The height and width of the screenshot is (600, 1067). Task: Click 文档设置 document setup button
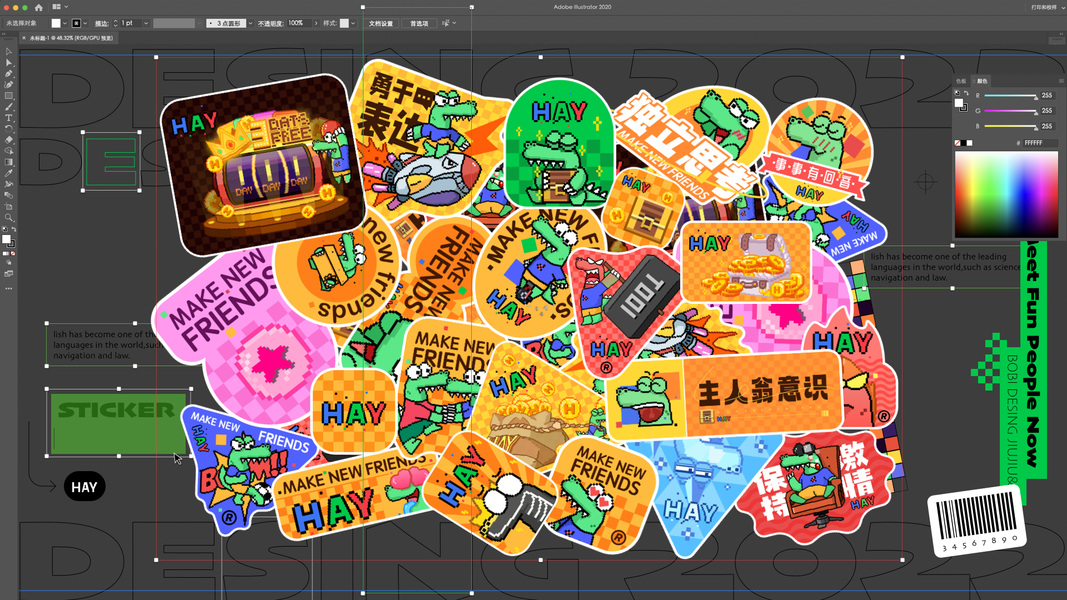point(381,23)
